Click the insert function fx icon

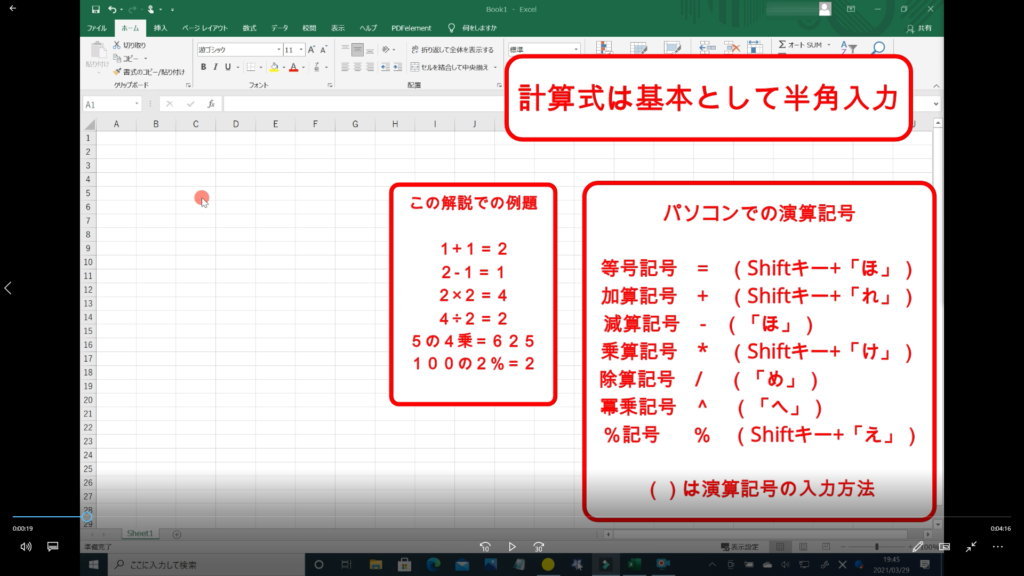211,104
